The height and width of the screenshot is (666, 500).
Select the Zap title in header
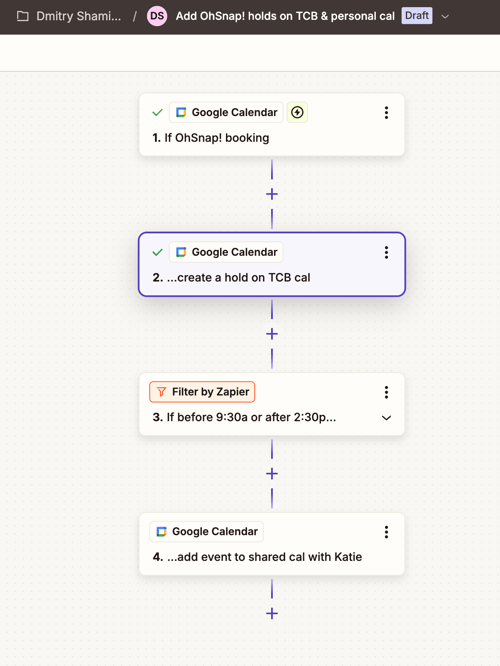285,16
